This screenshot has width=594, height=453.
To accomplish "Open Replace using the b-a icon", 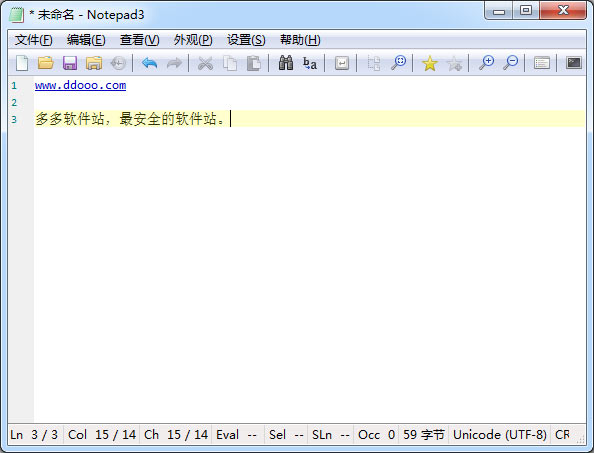I will click(310, 63).
